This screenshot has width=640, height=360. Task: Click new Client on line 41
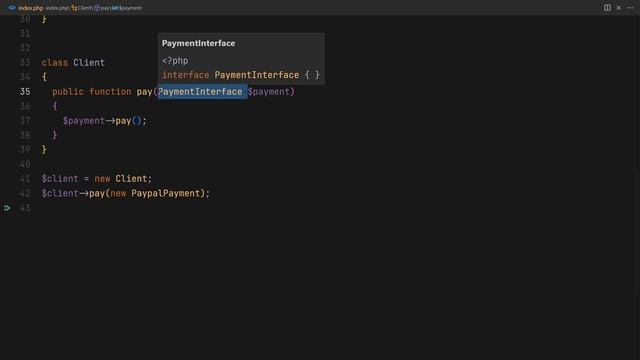pos(120,179)
